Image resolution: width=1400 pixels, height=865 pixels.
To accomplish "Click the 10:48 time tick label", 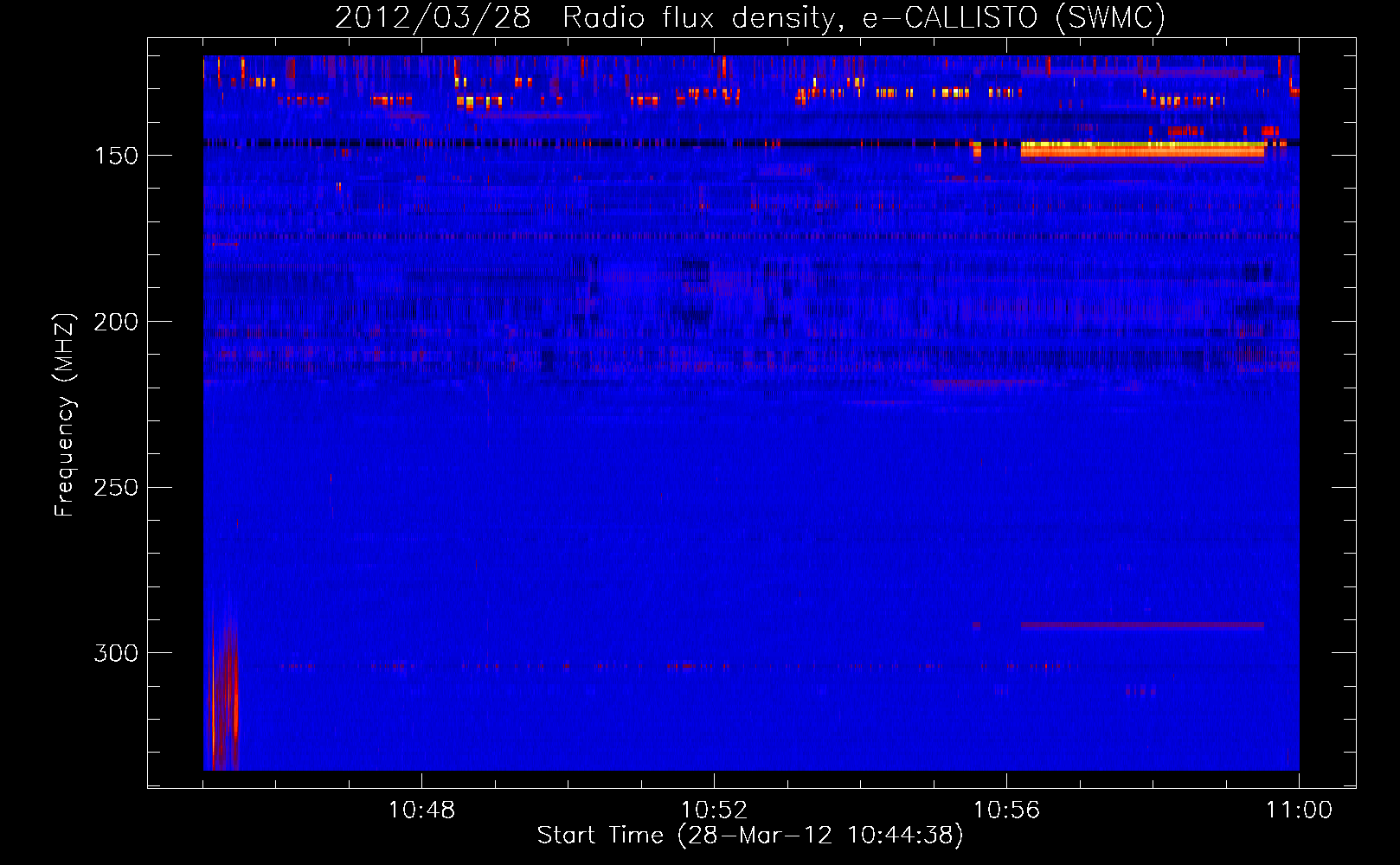I will click(421, 811).
